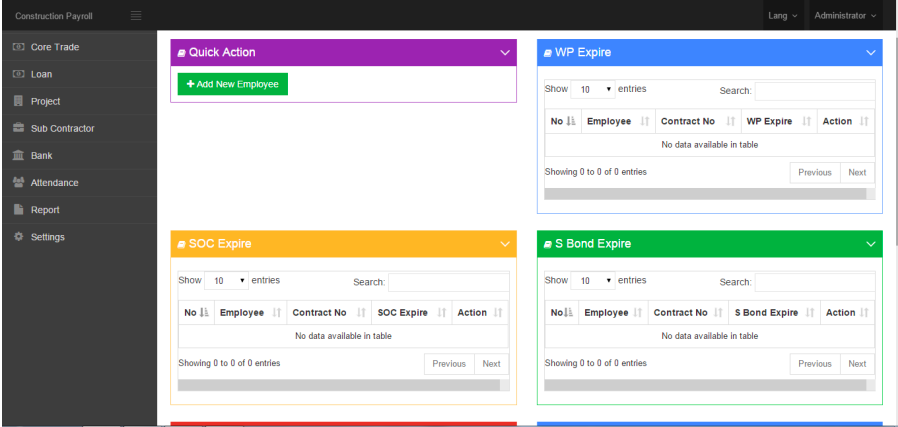This screenshot has height=427, width=898.
Task: Click the Sub Contractor briefcase icon
Action: coord(18,128)
